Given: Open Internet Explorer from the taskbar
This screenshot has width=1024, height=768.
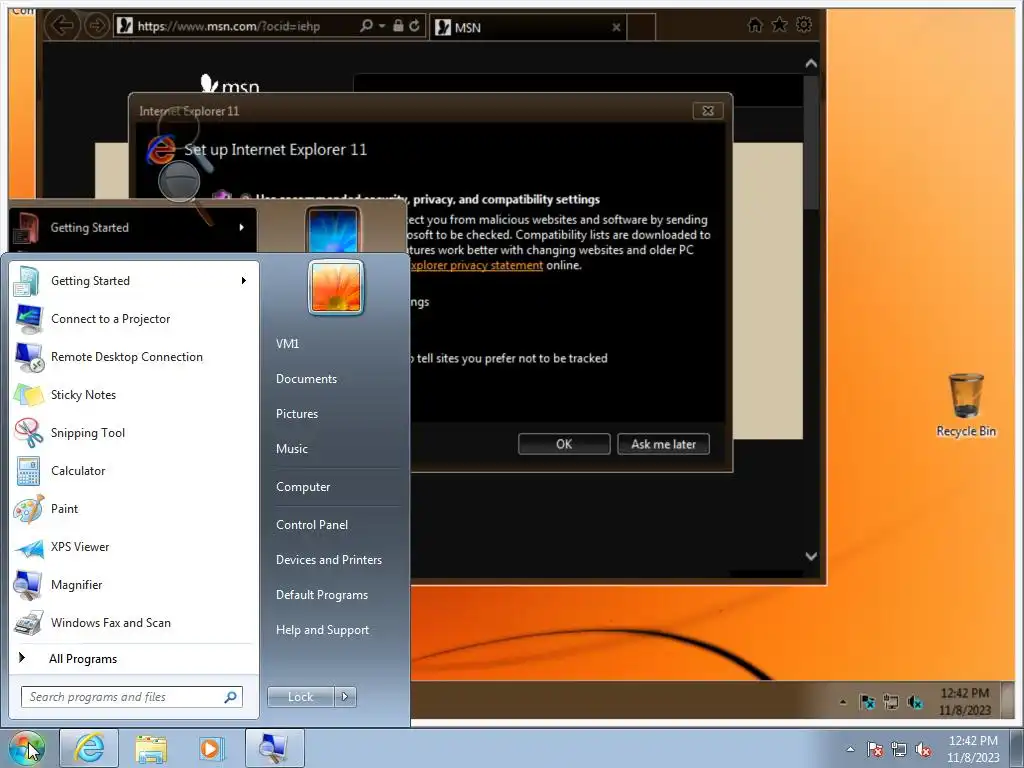Looking at the screenshot, I should pyautogui.click(x=89, y=748).
